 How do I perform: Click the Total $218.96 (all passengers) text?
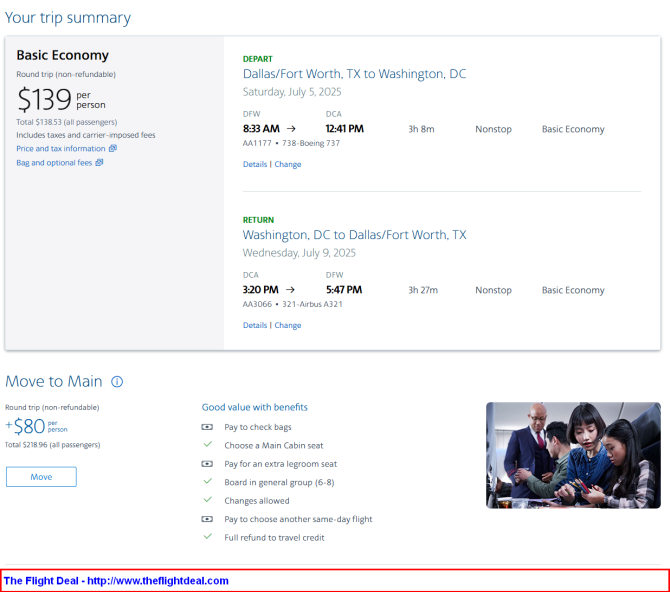(53, 445)
